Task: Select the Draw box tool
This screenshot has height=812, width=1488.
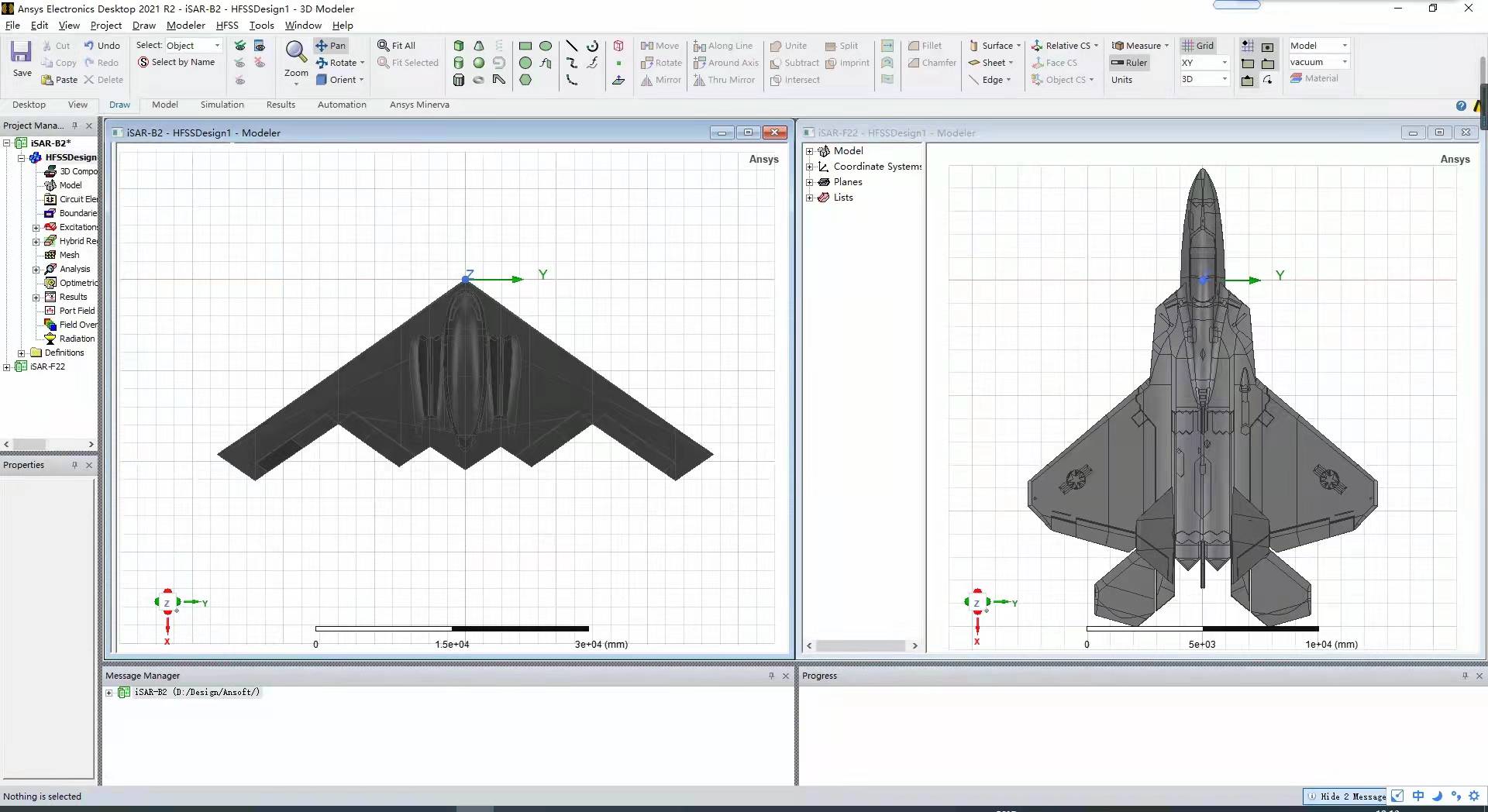Action: 459,46
